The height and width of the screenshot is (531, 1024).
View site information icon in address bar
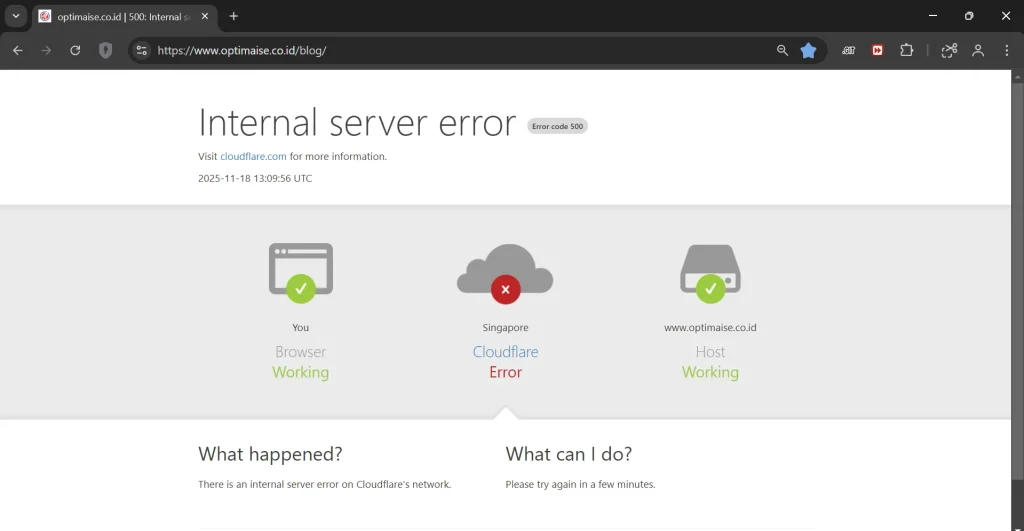click(x=141, y=50)
